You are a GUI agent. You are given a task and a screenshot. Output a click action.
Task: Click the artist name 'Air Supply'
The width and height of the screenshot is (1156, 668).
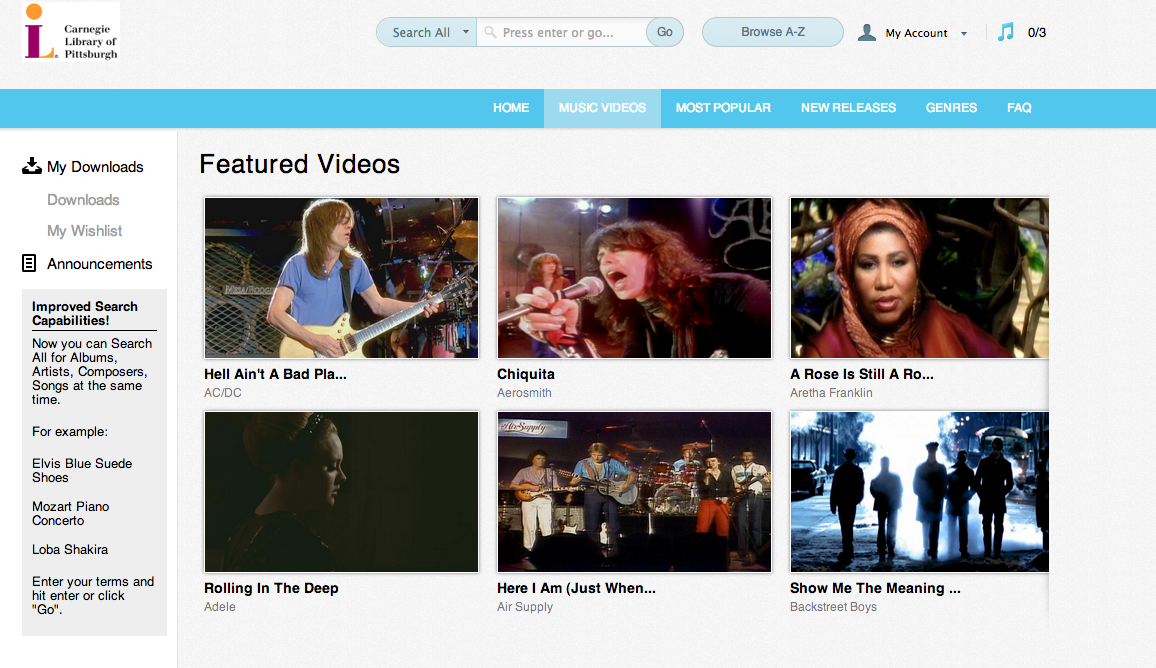click(525, 607)
